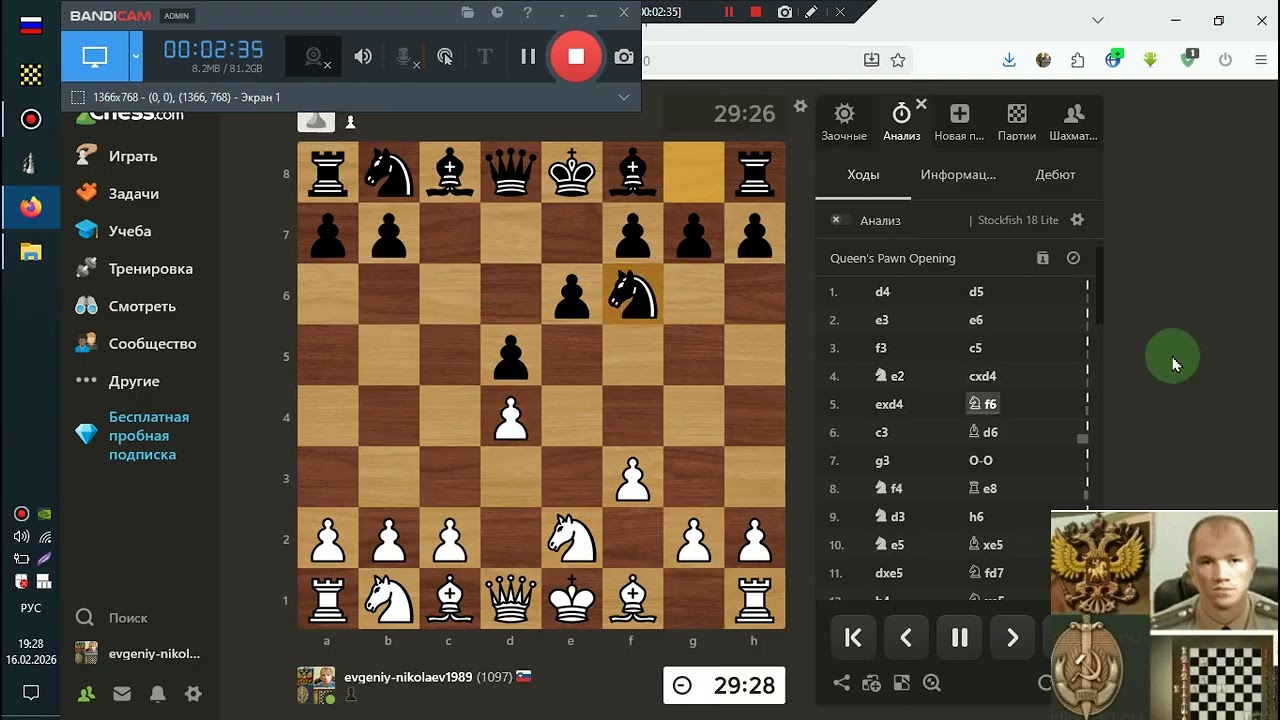This screenshot has width=1280, height=720.
Task: Toggle Bandicam speaker sound
Action: pyautogui.click(x=363, y=57)
